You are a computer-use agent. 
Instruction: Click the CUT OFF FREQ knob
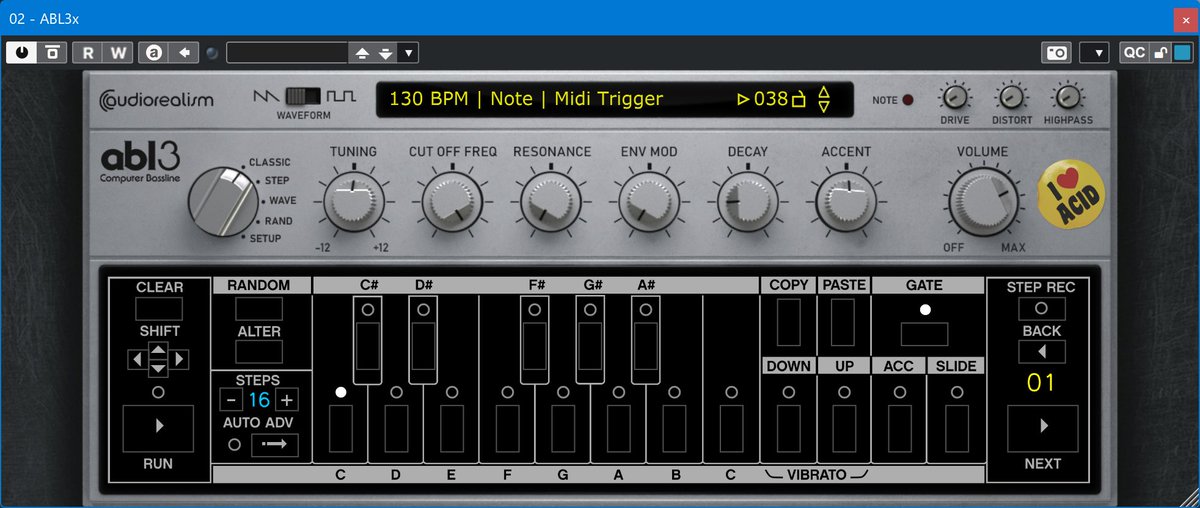(x=452, y=200)
